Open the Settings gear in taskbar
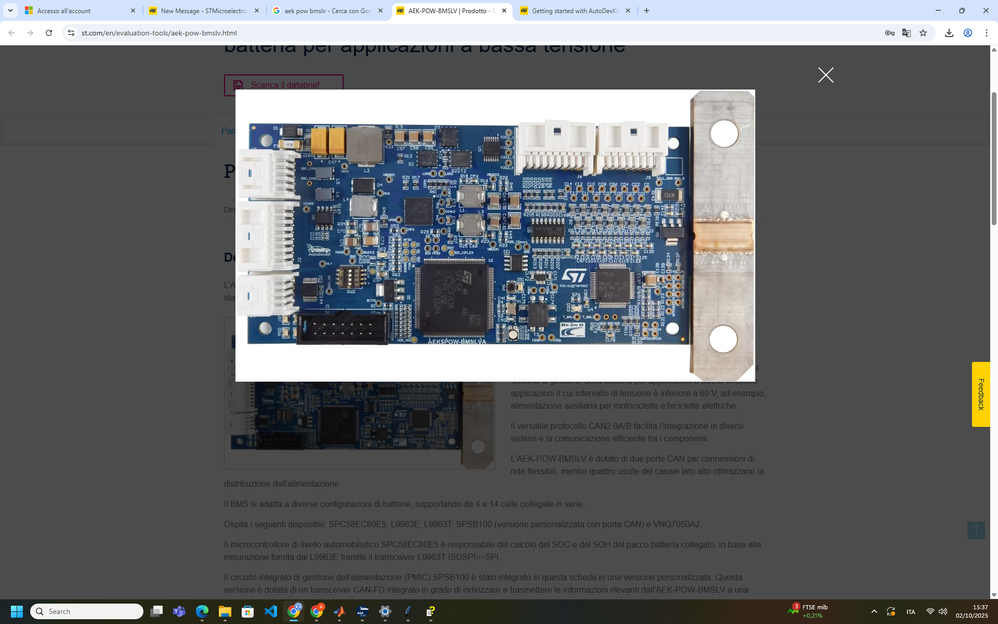The image size is (998, 624). click(x=385, y=611)
